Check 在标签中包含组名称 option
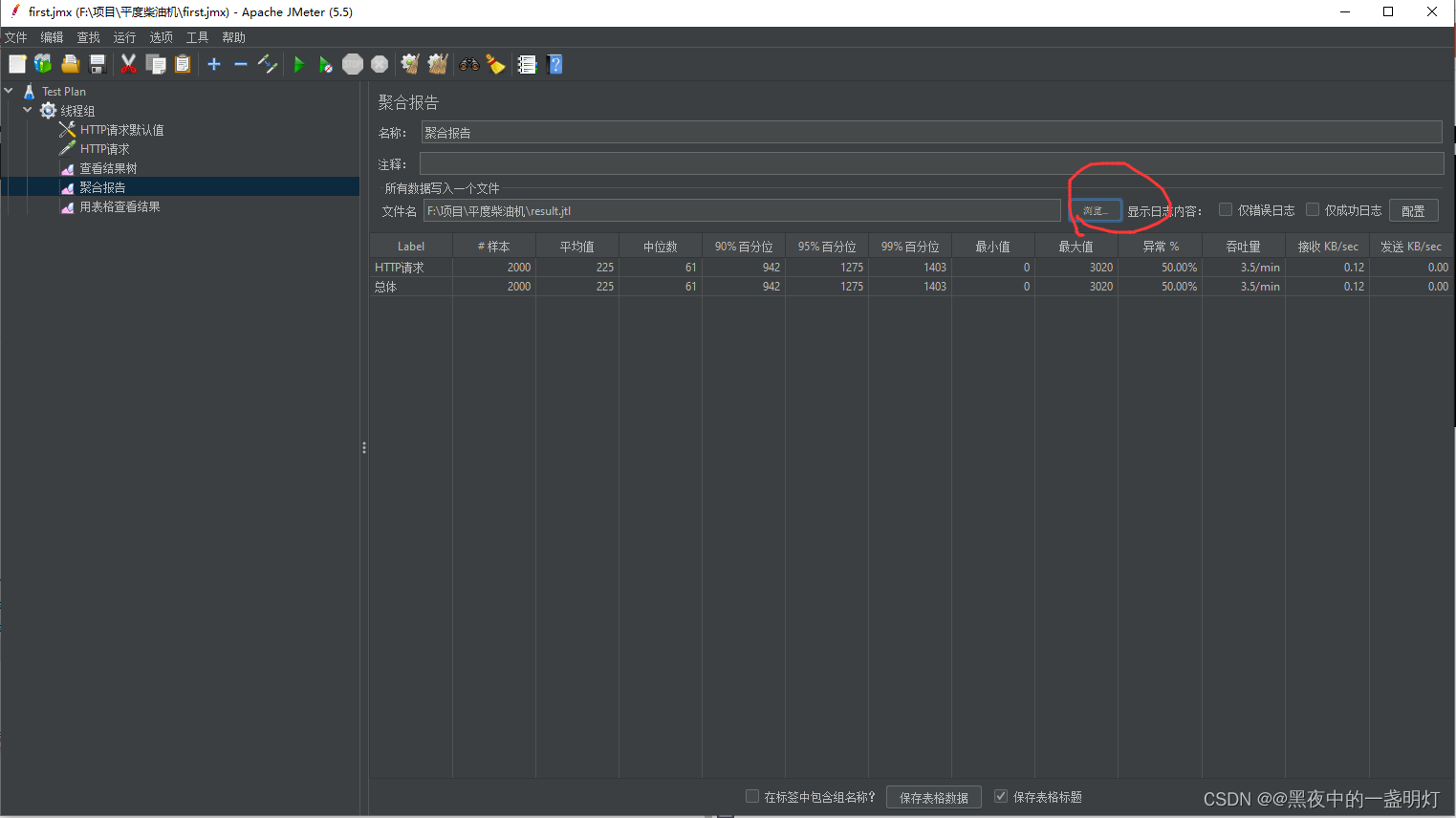The height and width of the screenshot is (818, 1456). click(752, 796)
